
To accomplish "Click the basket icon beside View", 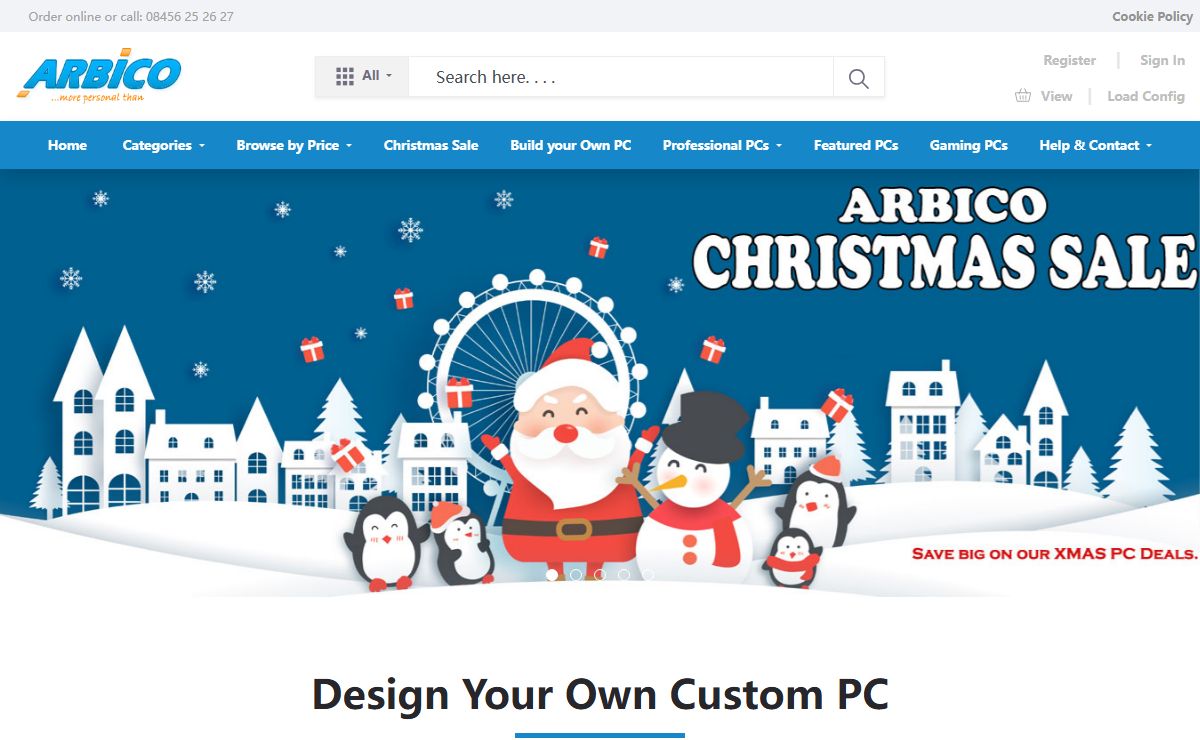I will (1023, 96).
